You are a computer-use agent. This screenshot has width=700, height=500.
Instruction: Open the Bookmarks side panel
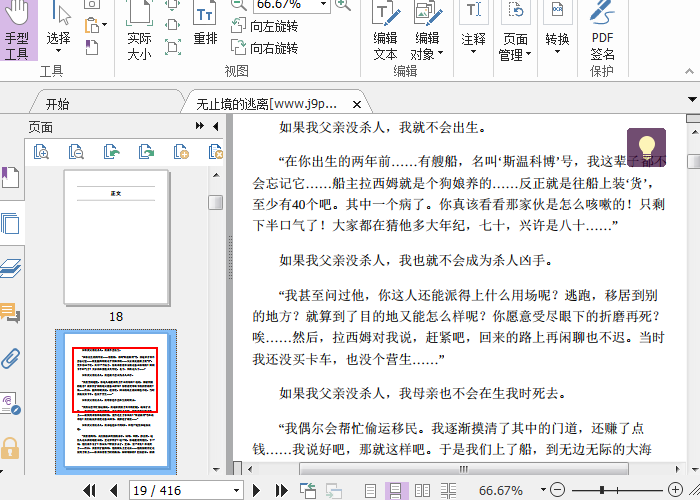pos(10,178)
